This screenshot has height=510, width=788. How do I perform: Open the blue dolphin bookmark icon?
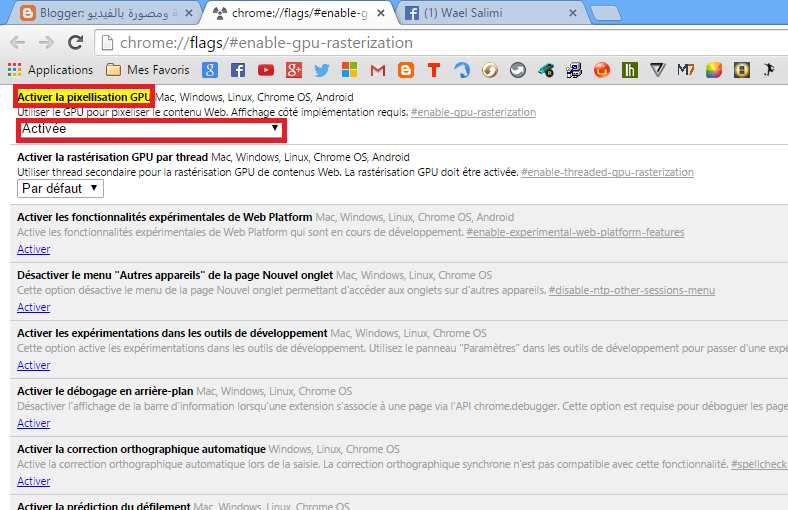coord(462,70)
